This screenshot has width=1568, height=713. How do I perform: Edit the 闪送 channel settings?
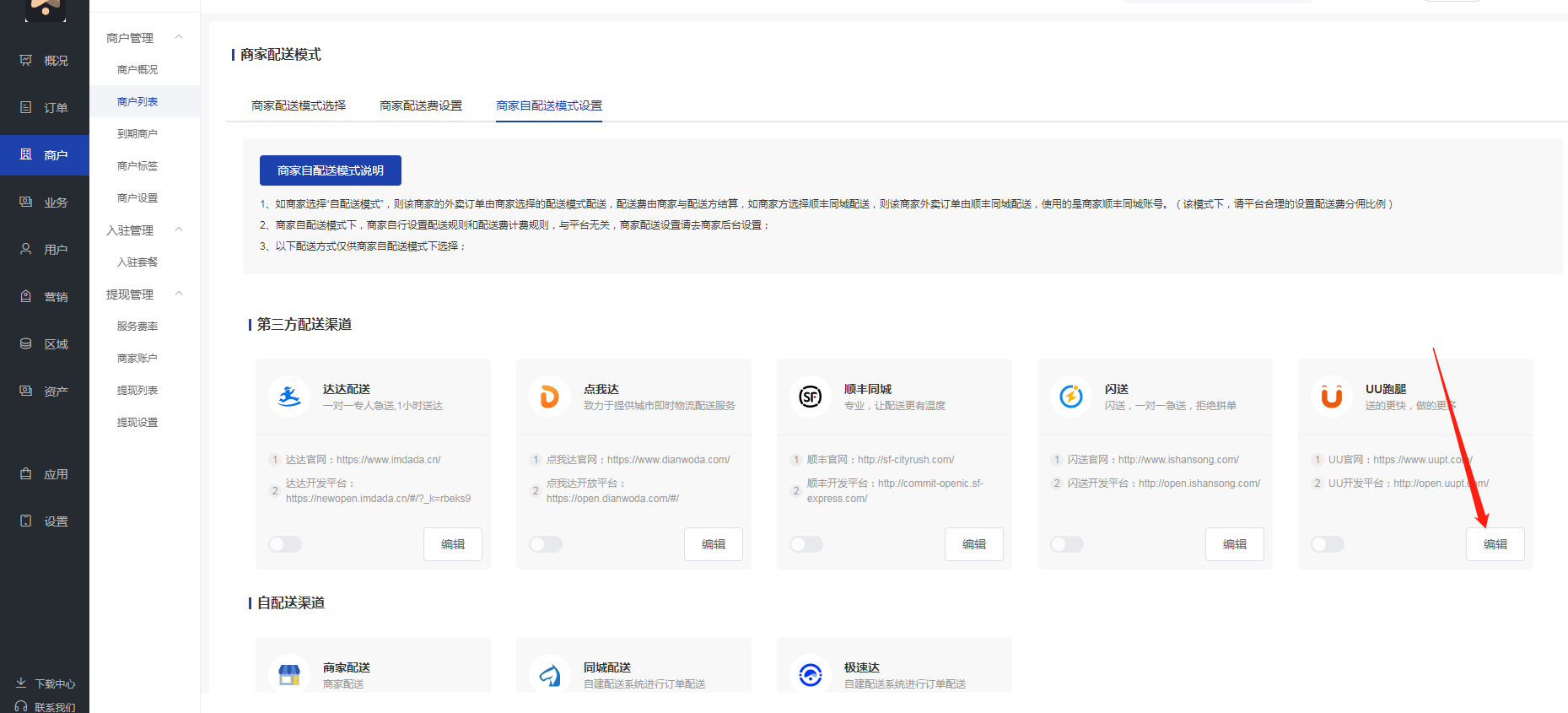pyautogui.click(x=1235, y=544)
